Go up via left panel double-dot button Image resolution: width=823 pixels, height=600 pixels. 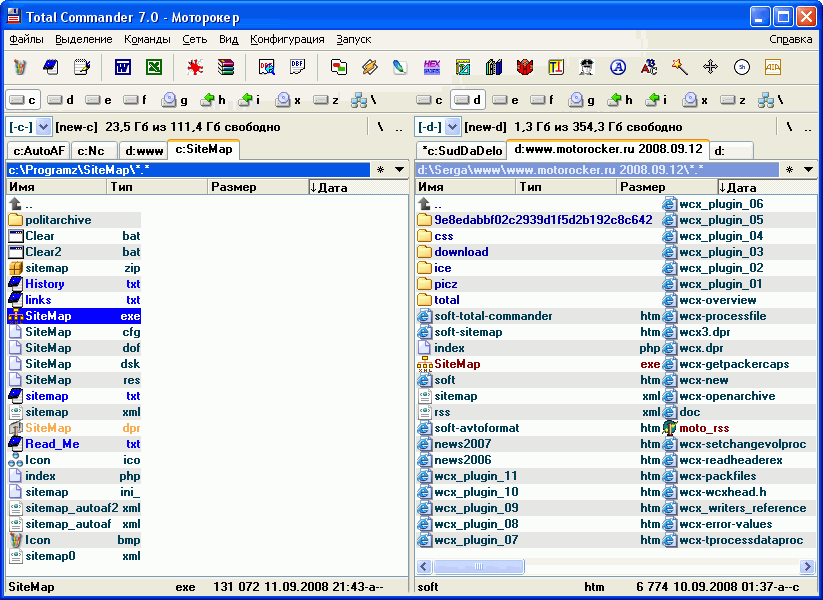click(399, 127)
